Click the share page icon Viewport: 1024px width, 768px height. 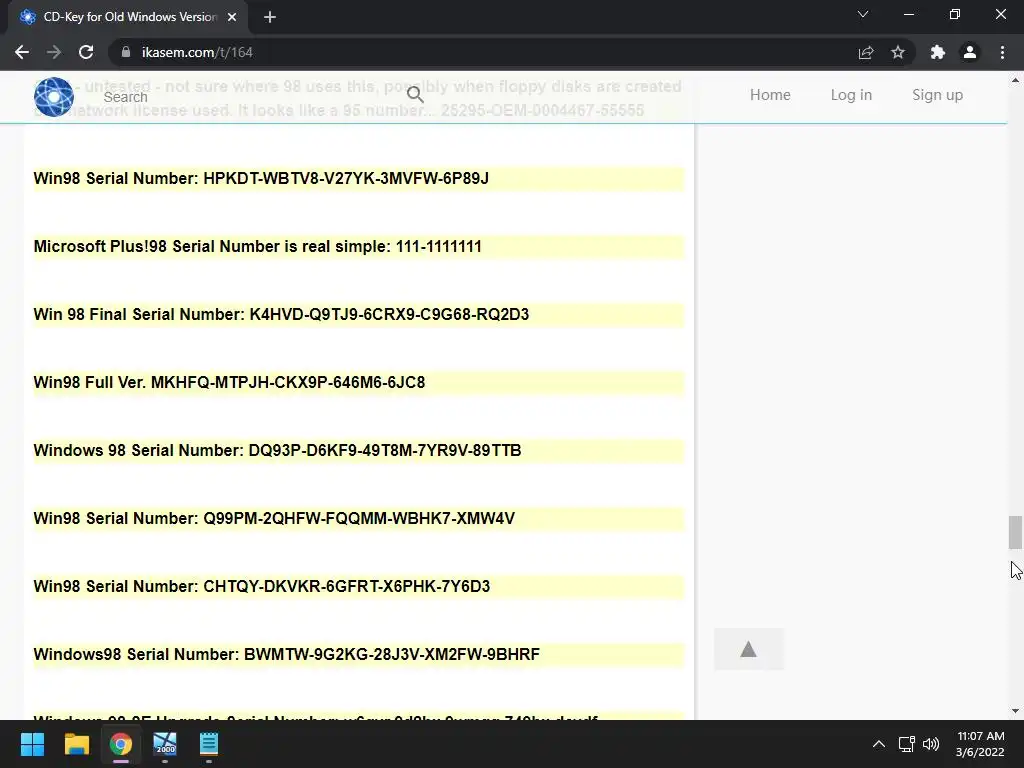866,52
